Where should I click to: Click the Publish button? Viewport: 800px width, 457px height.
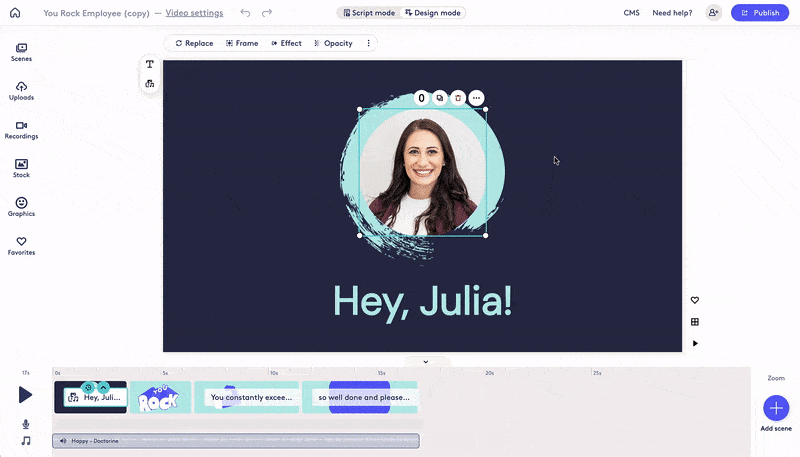pos(759,13)
